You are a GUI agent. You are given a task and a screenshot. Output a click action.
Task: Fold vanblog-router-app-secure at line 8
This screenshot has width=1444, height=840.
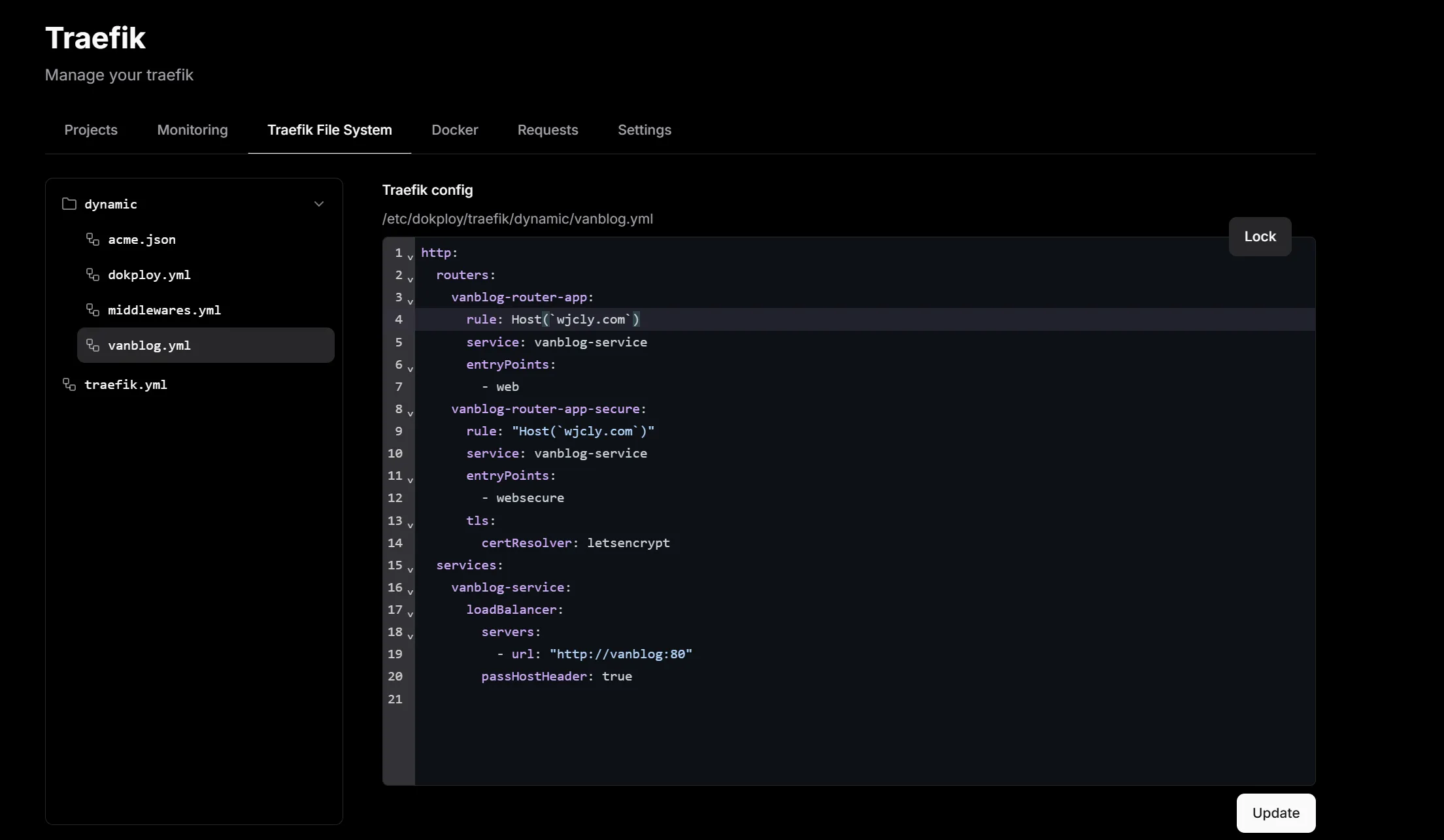[x=411, y=412]
